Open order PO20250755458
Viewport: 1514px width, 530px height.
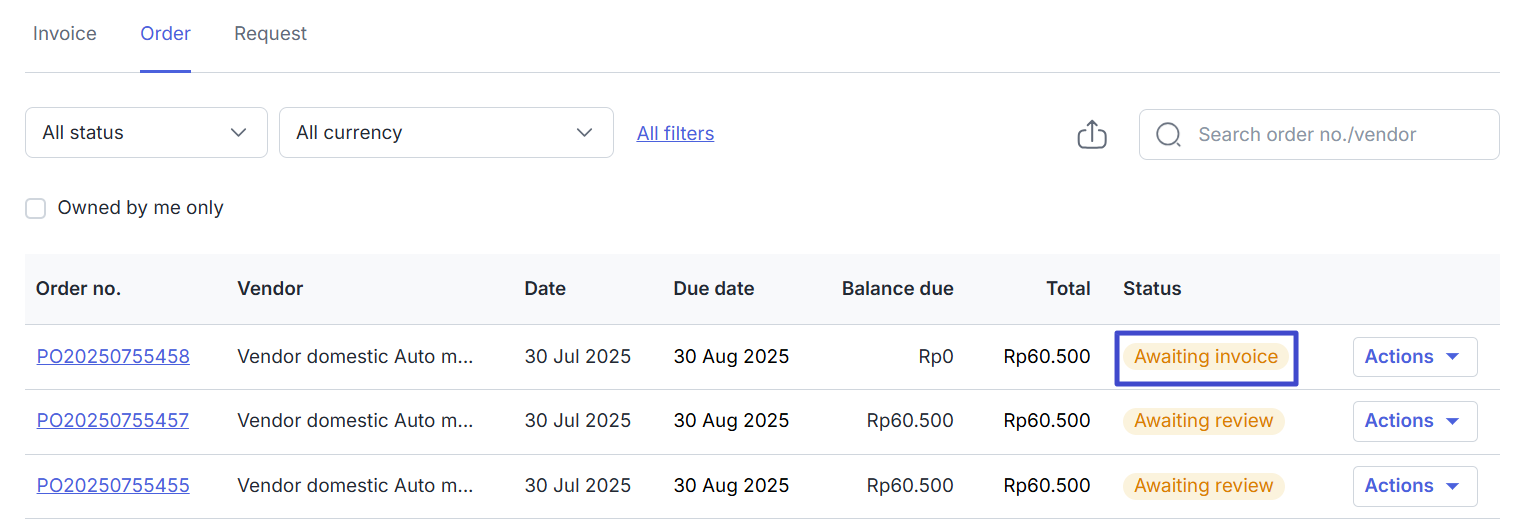coord(113,357)
